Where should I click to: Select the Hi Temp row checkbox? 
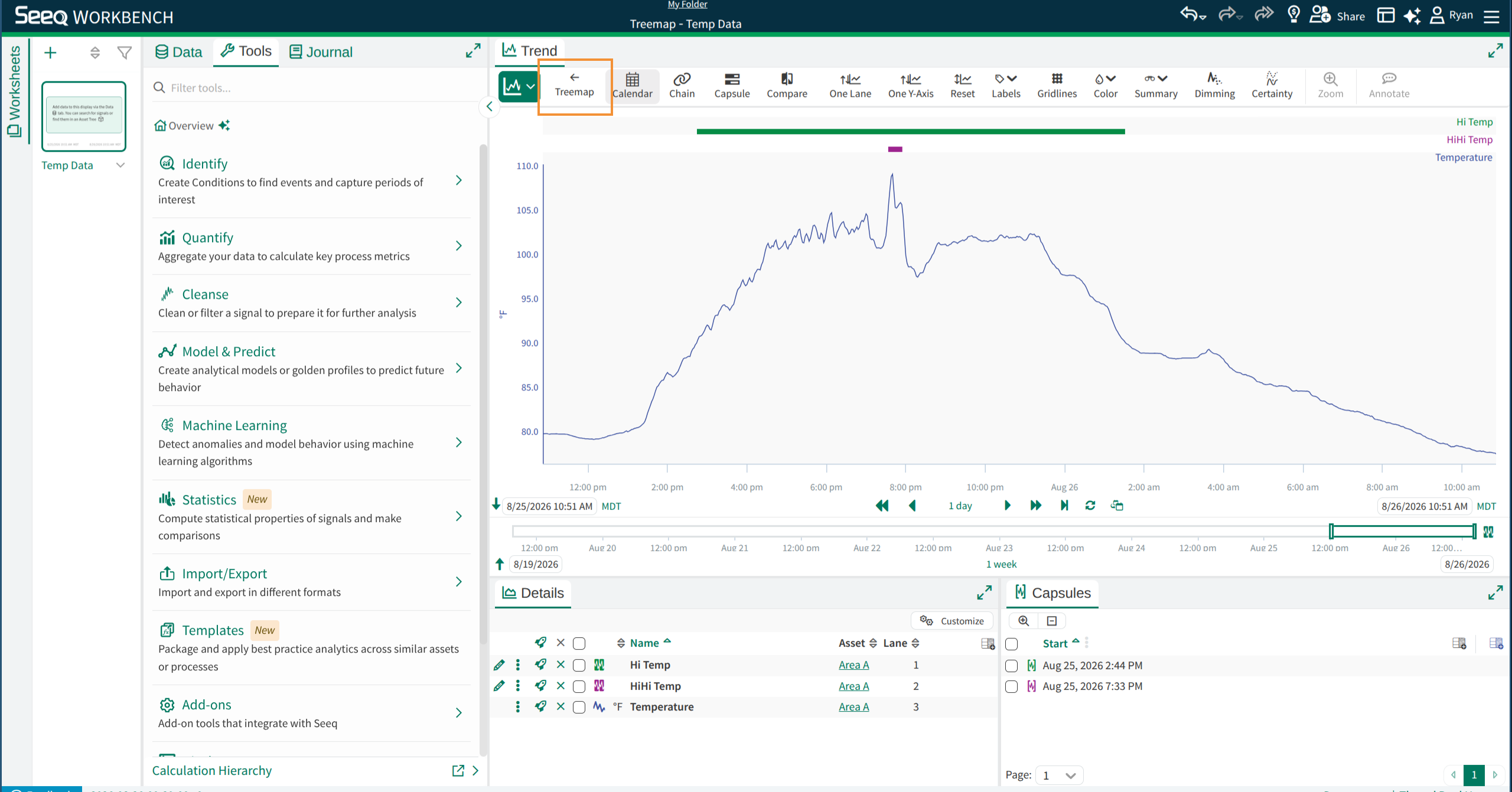[579, 665]
